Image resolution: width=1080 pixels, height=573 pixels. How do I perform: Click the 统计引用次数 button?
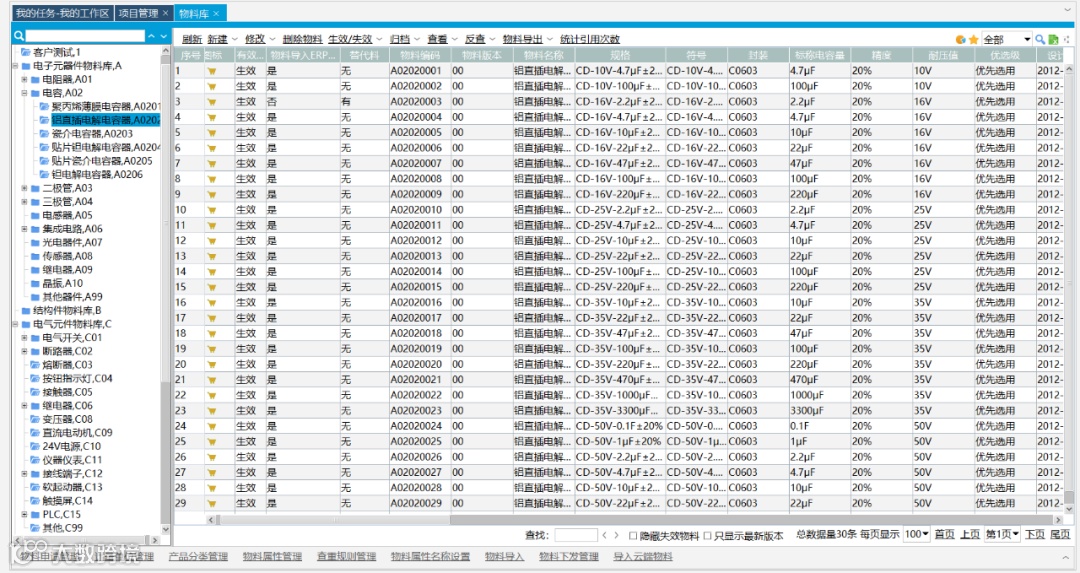click(590, 39)
